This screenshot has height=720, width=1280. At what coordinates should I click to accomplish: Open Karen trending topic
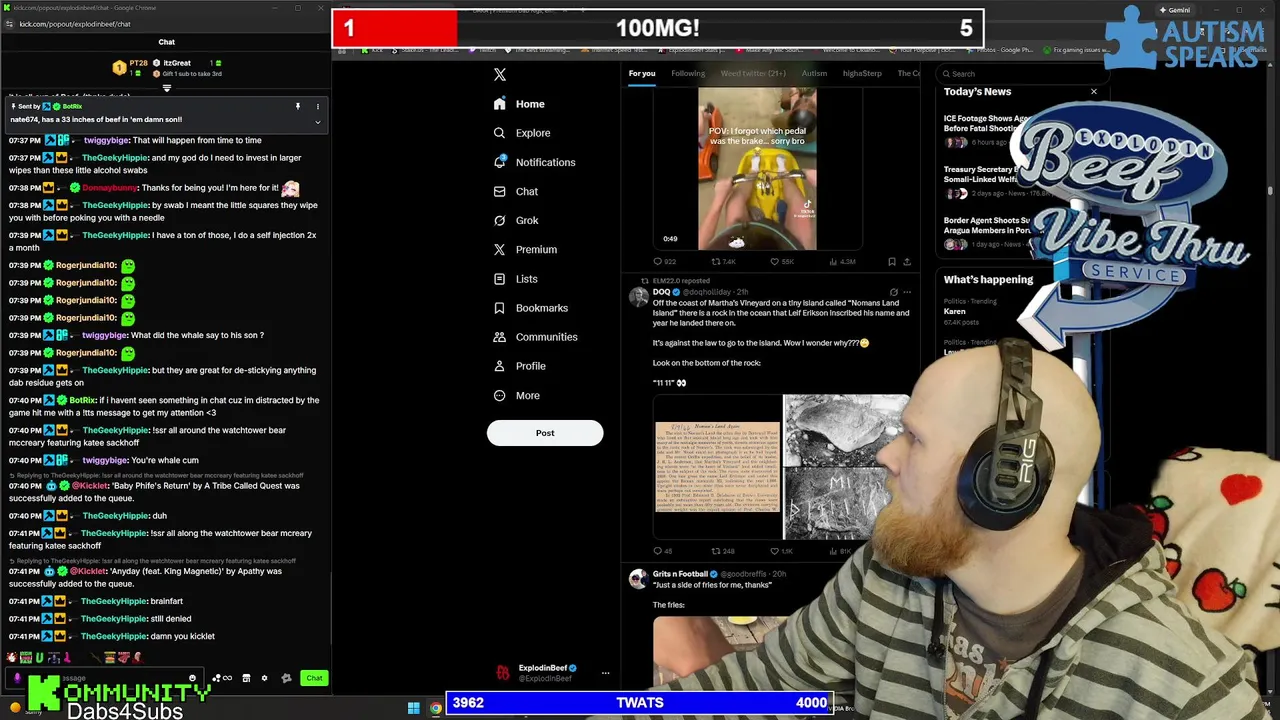(x=955, y=312)
